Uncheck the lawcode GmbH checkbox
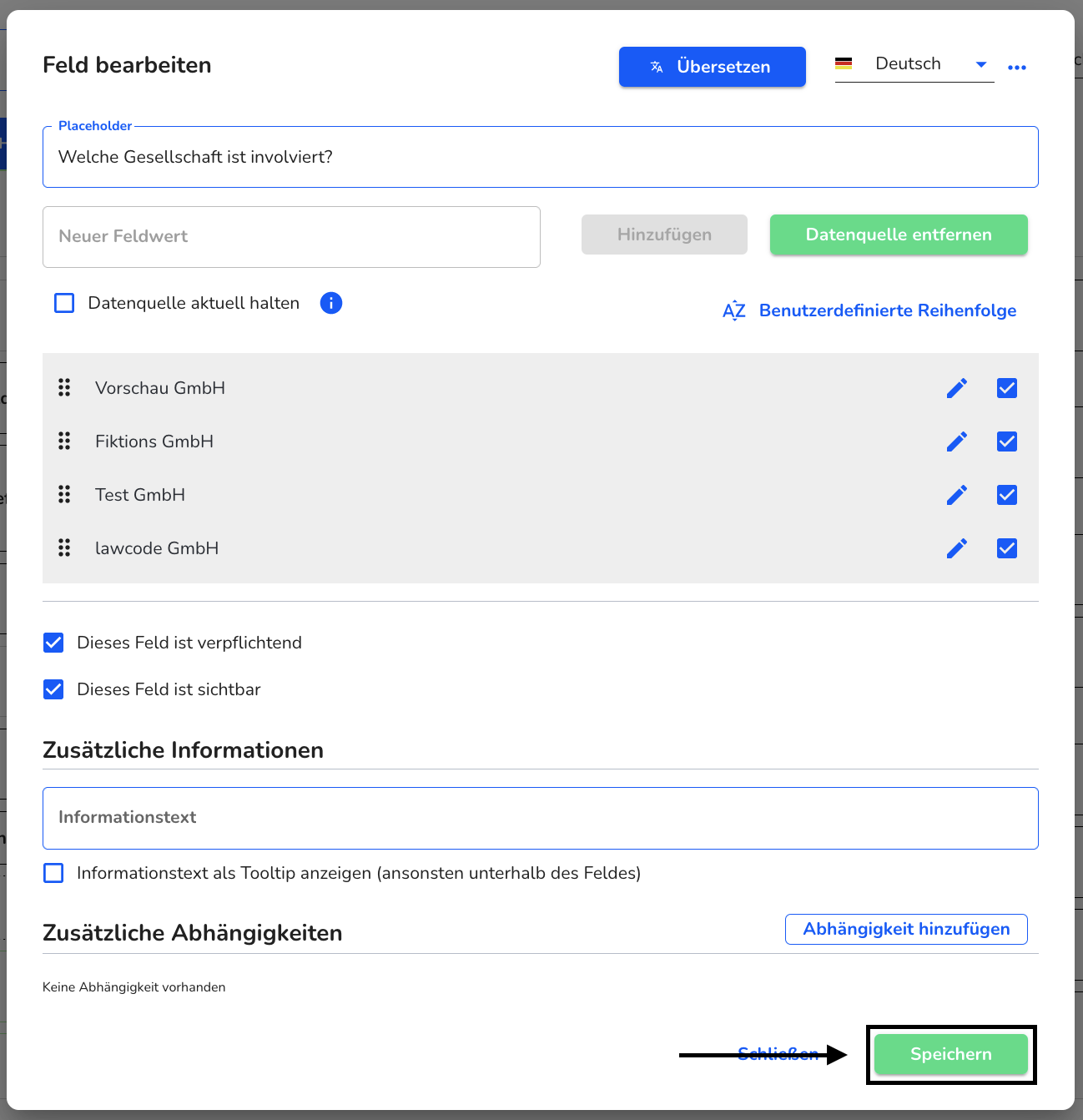Screen dimensions: 1083x1120 1007,548
